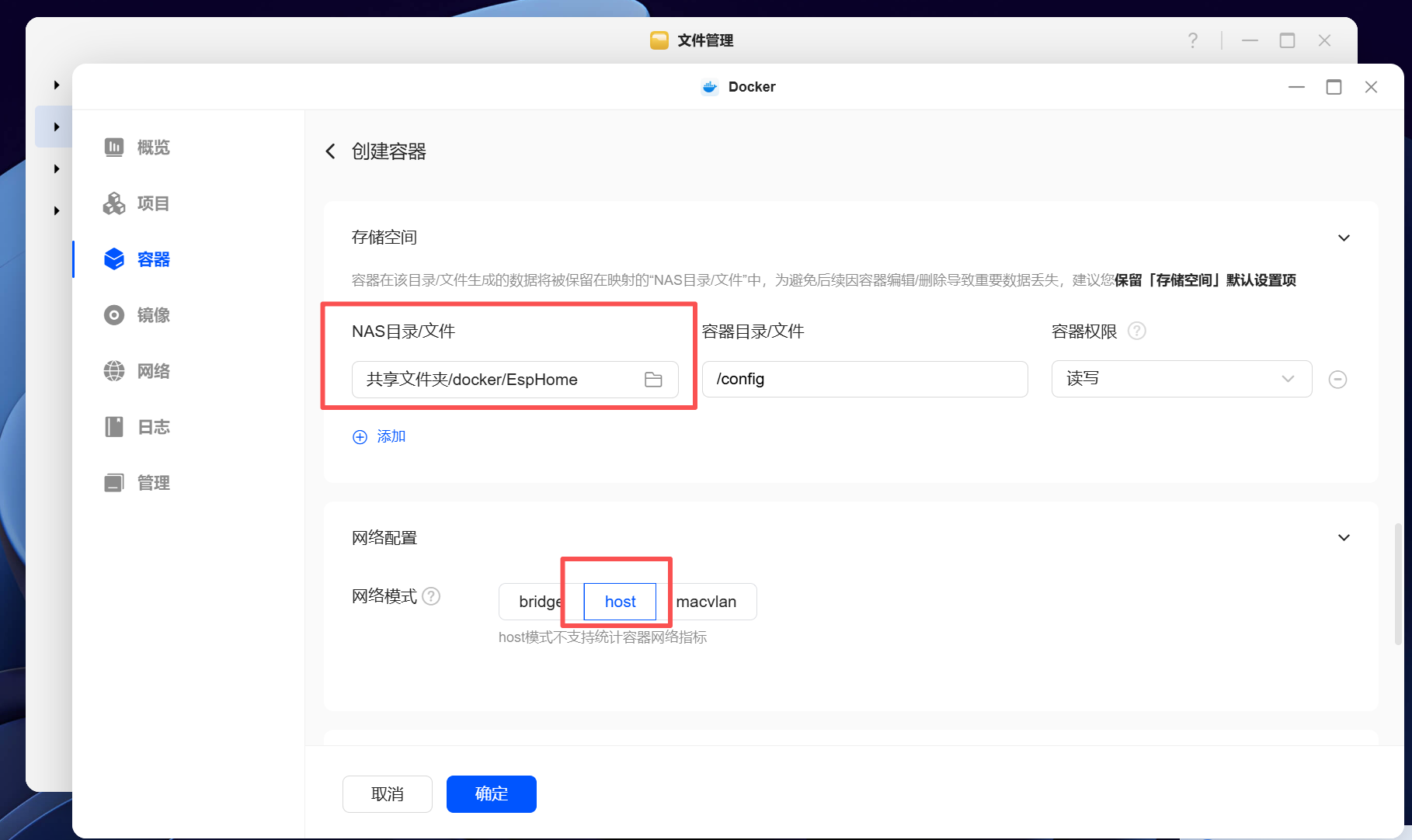Click the 日志 book icon
The height and width of the screenshot is (840, 1412).
(x=114, y=427)
